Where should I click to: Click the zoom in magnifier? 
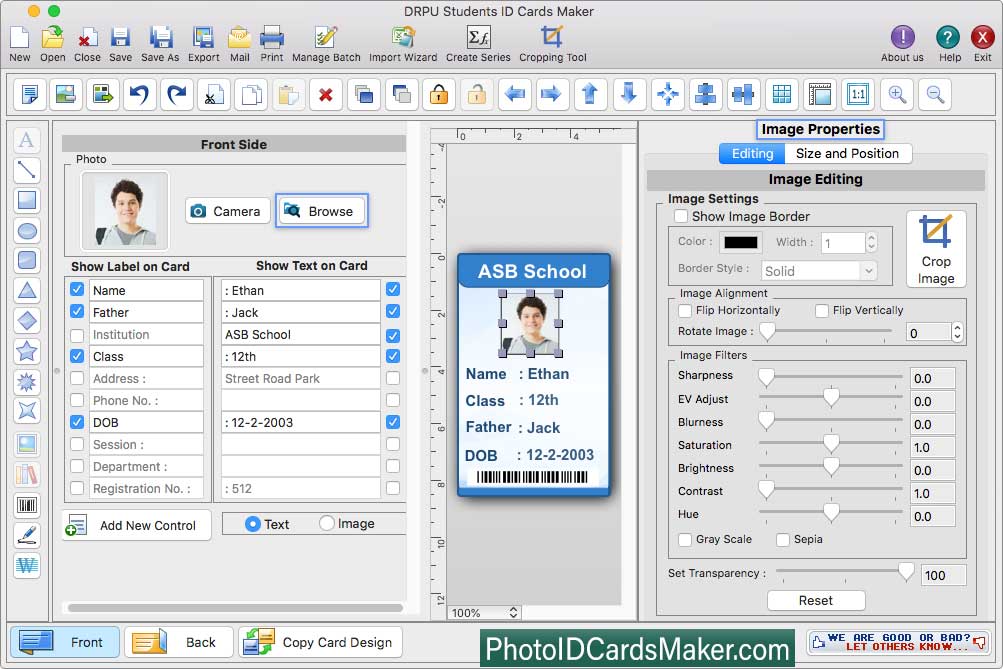(x=897, y=95)
